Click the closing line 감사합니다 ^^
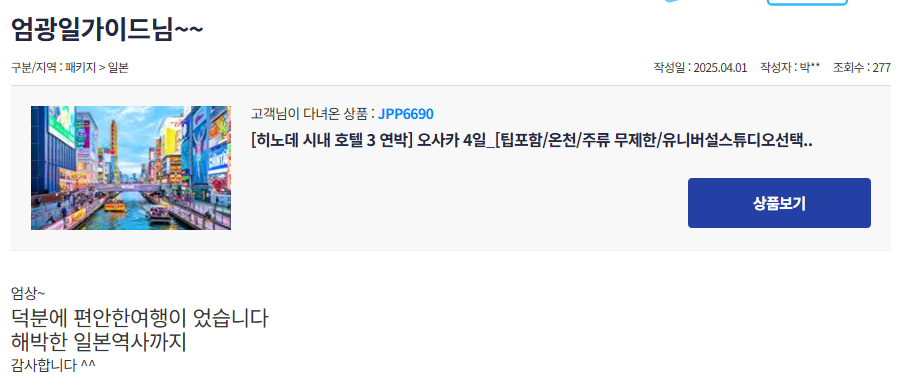904x386 pixels. 53,365
